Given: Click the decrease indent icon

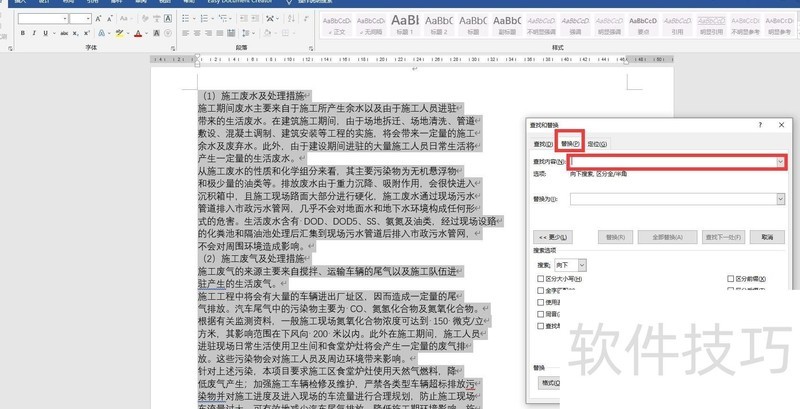Looking at the screenshot, I should point(244,19).
